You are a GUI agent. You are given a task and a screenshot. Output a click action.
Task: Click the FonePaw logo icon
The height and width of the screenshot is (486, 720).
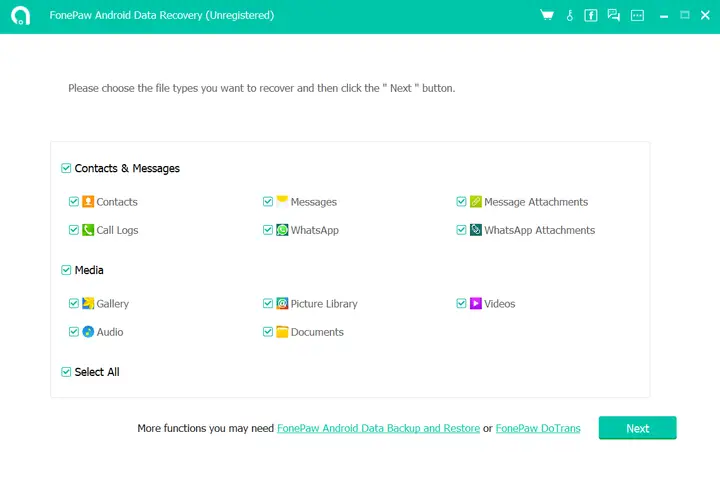pyautogui.click(x=20, y=16)
